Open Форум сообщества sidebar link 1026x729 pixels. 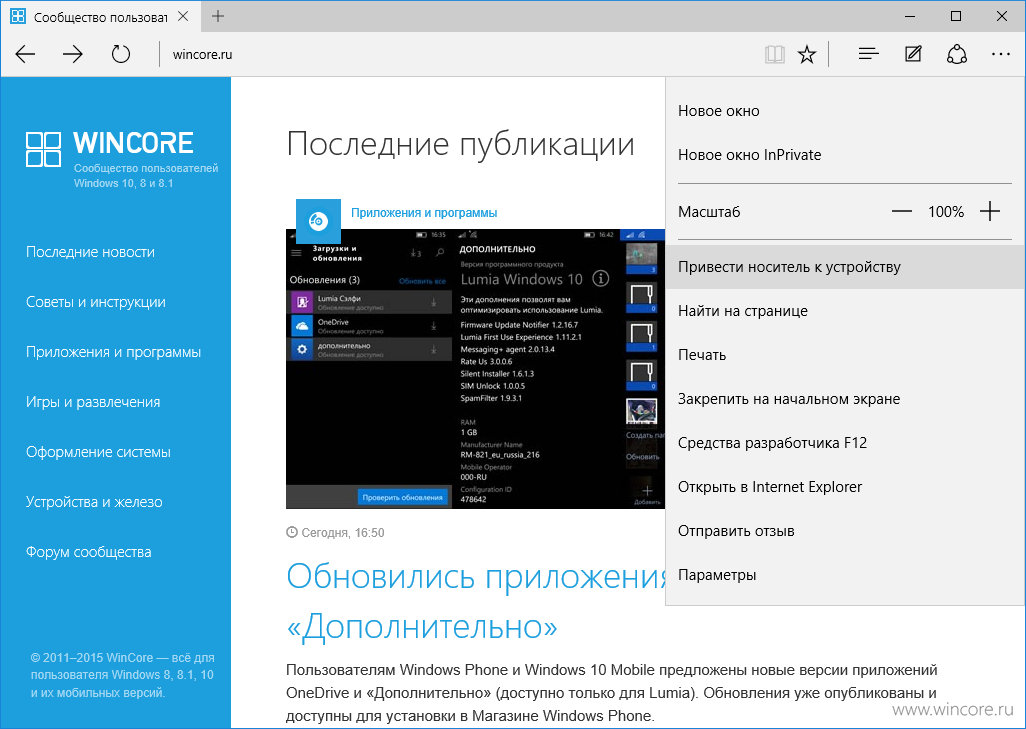click(88, 552)
